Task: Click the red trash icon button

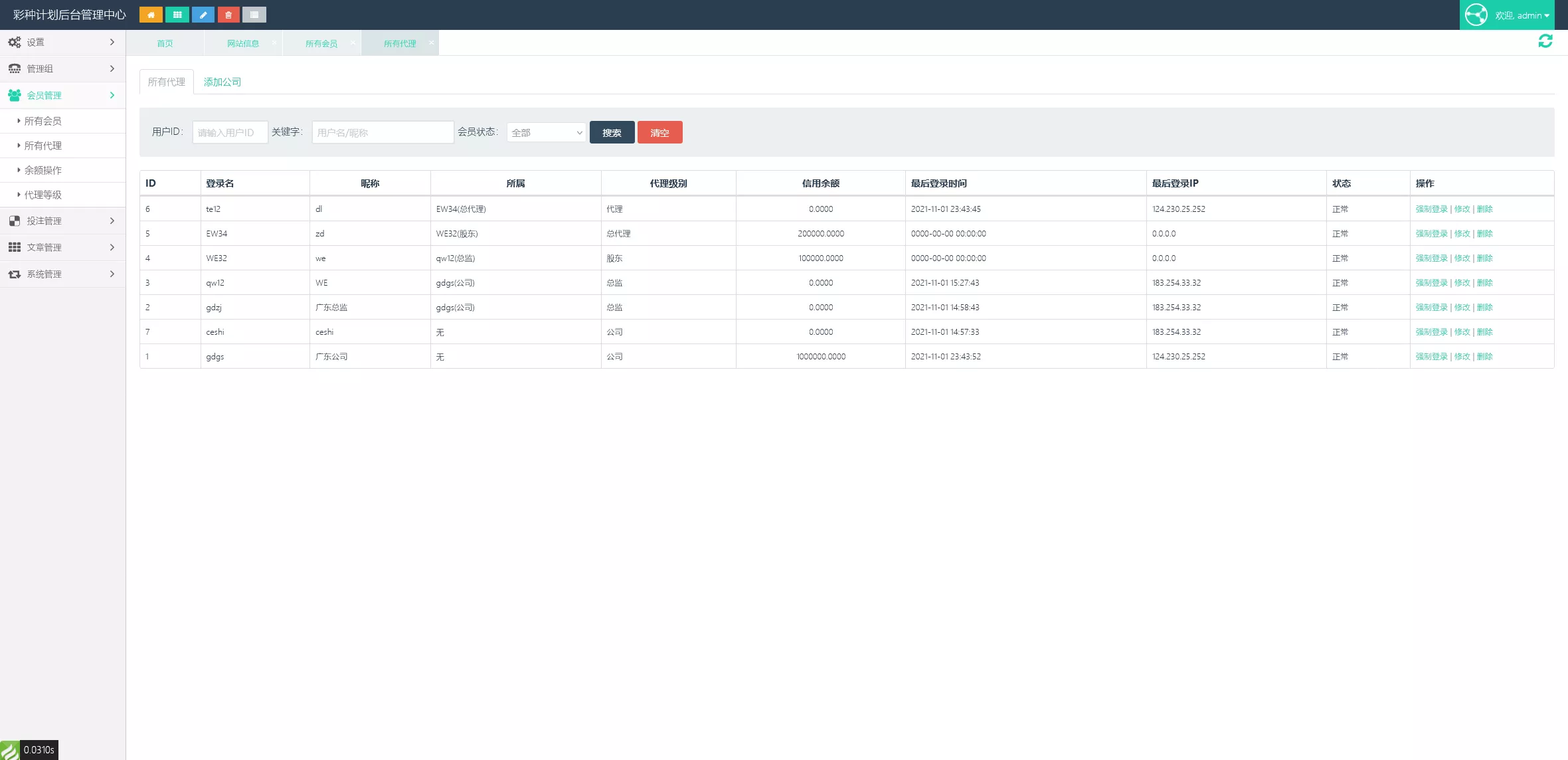Action: (228, 15)
